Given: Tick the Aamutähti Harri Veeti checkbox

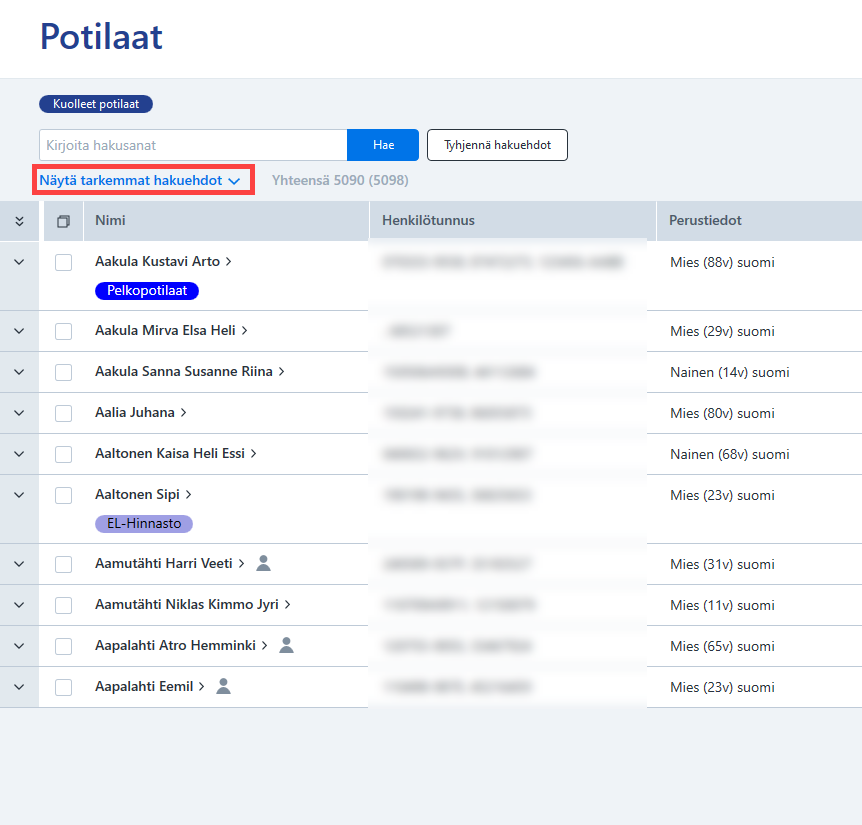Looking at the screenshot, I should point(63,564).
